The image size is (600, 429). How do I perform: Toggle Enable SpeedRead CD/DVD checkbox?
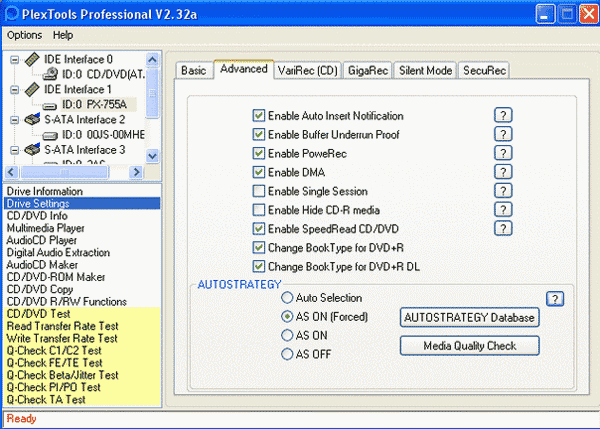pyautogui.click(x=259, y=228)
